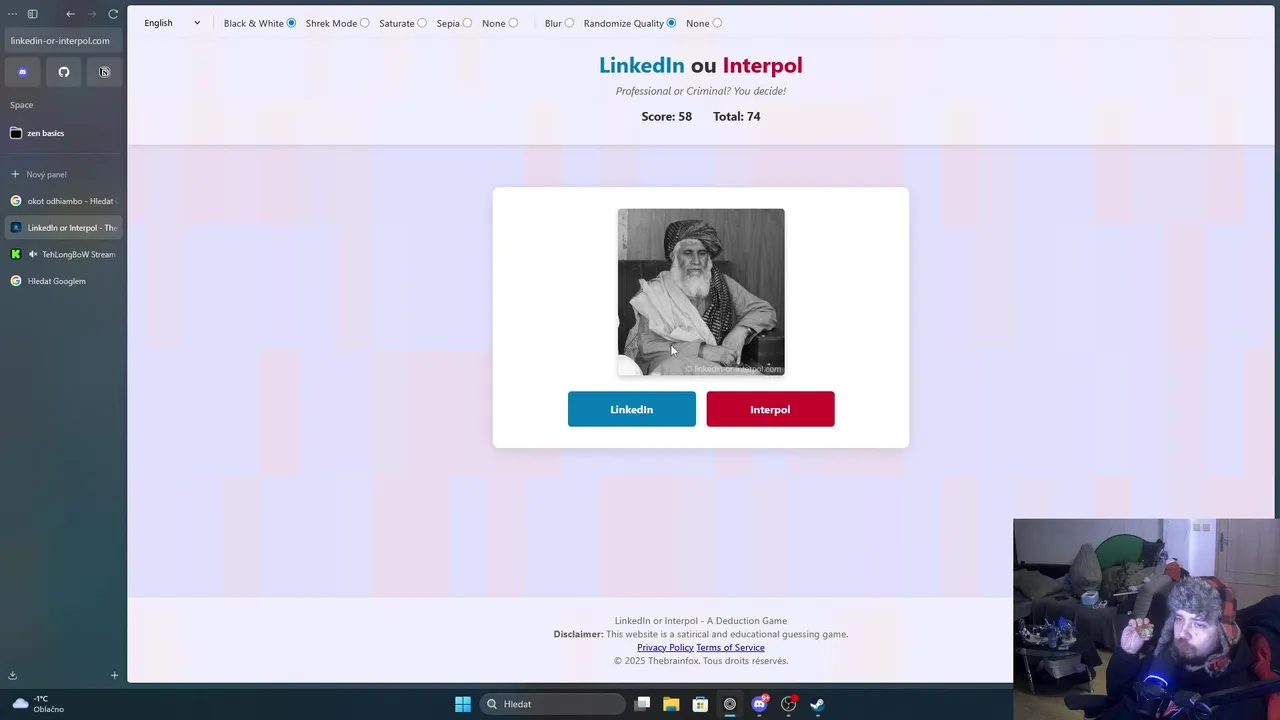The height and width of the screenshot is (720, 1280).
Task: Open the weather widget in taskbar
Action: (x=38, y=704)
